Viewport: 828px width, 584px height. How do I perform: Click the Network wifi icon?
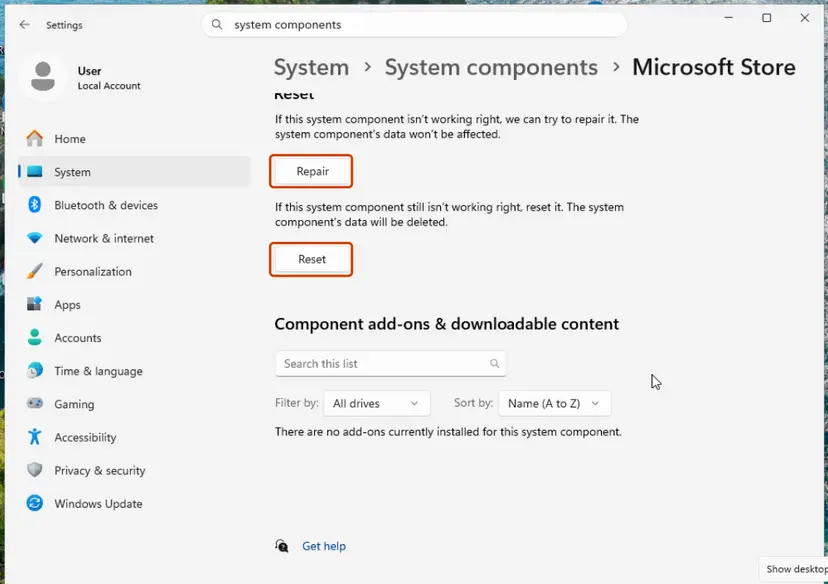(x=35, y=238)
